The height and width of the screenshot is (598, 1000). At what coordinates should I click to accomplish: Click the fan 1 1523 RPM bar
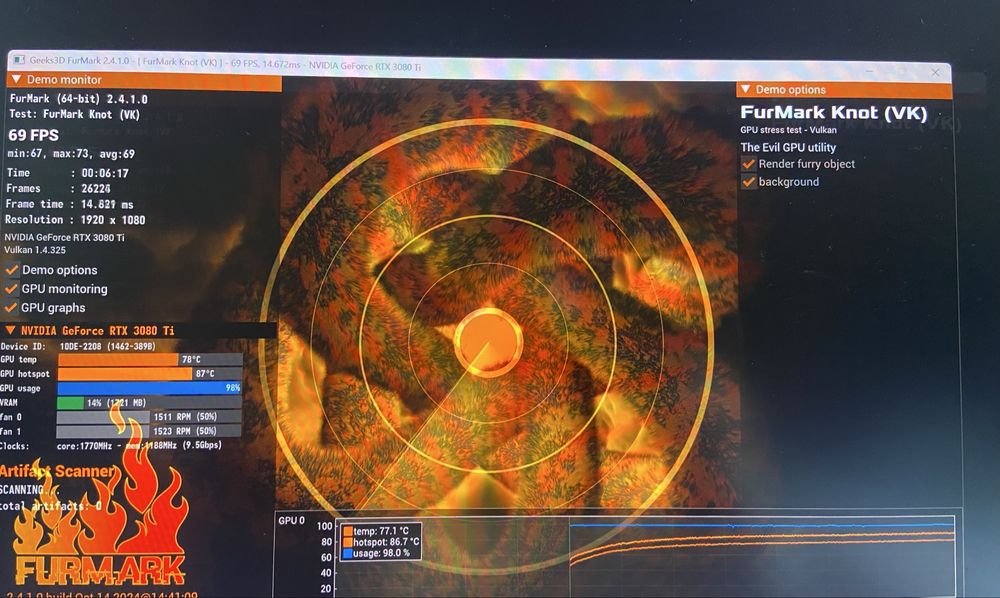(149, 431)
